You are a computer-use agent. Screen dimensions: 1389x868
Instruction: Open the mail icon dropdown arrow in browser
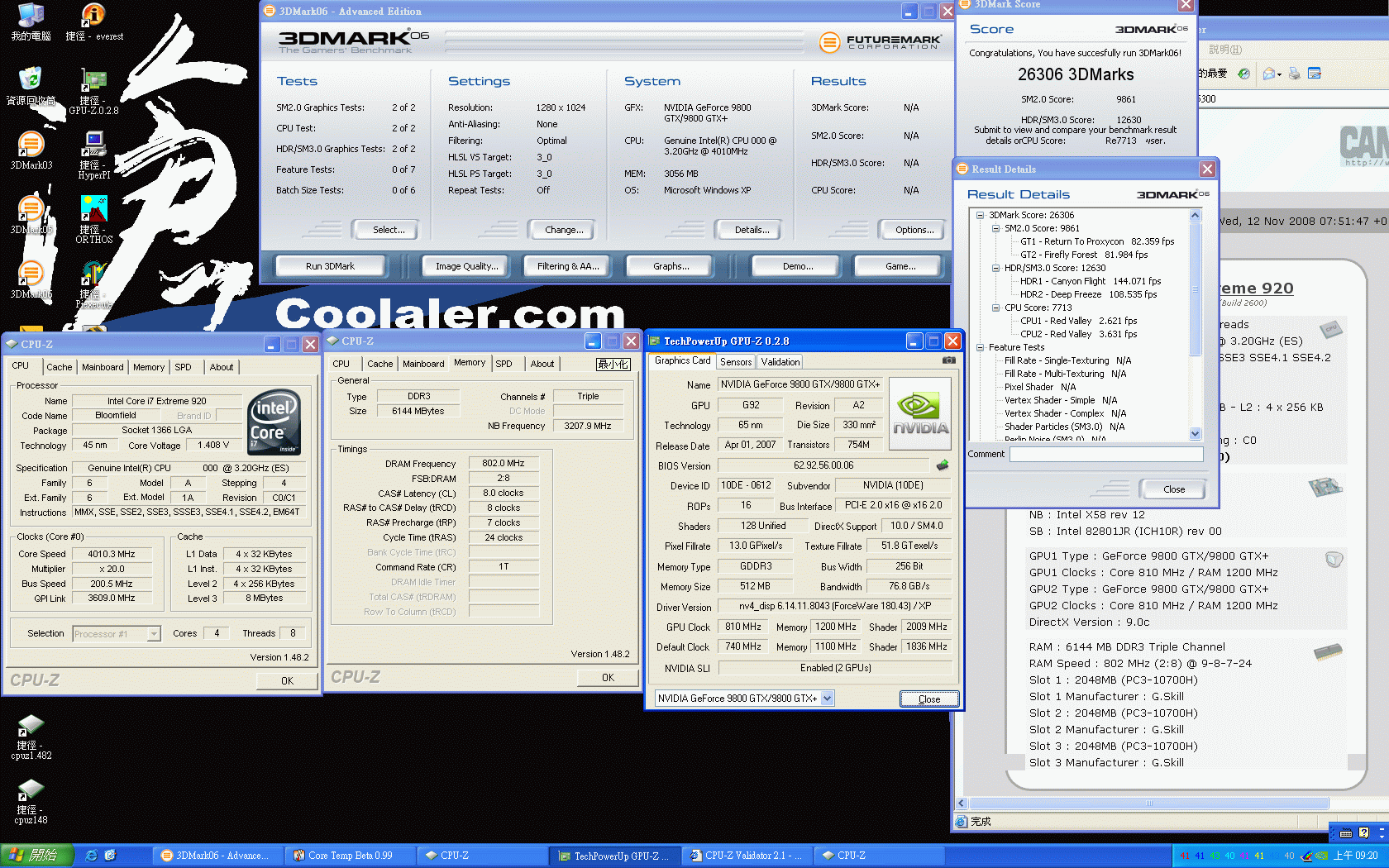(1280, 74)
